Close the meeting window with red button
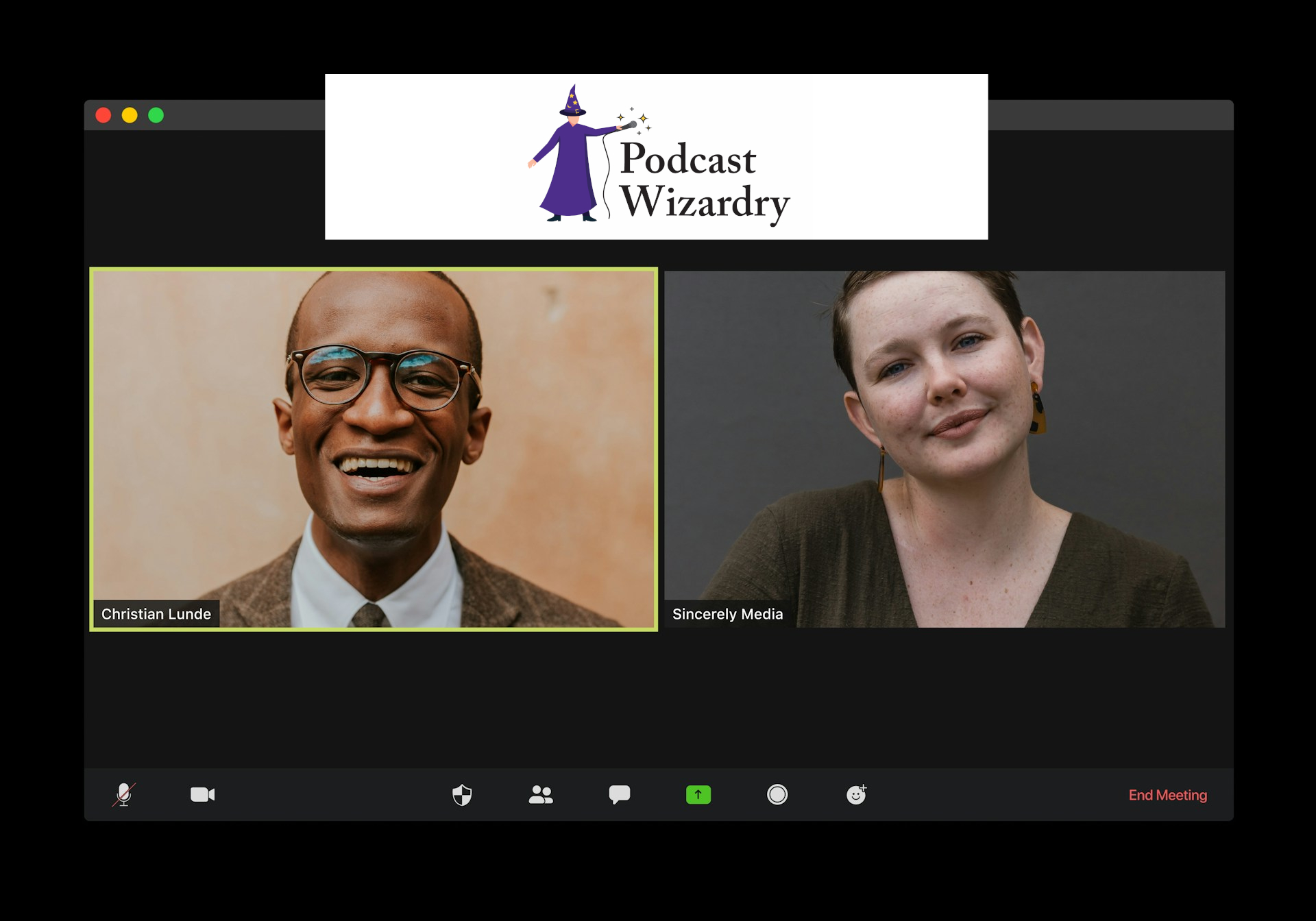1316x921 pixels. [x=103, y=115]
